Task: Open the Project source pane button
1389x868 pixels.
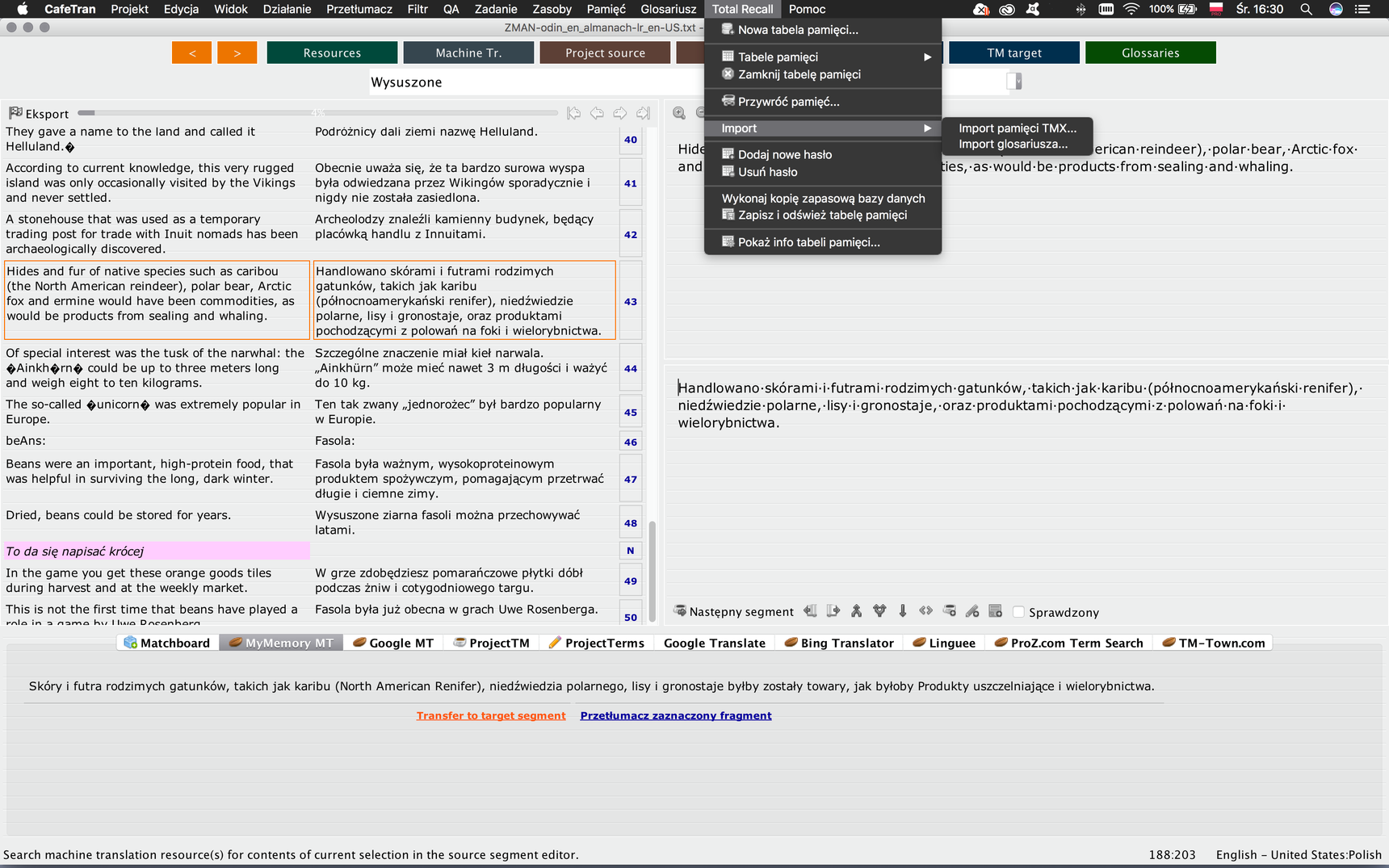Action: click(x=605, y=52)
